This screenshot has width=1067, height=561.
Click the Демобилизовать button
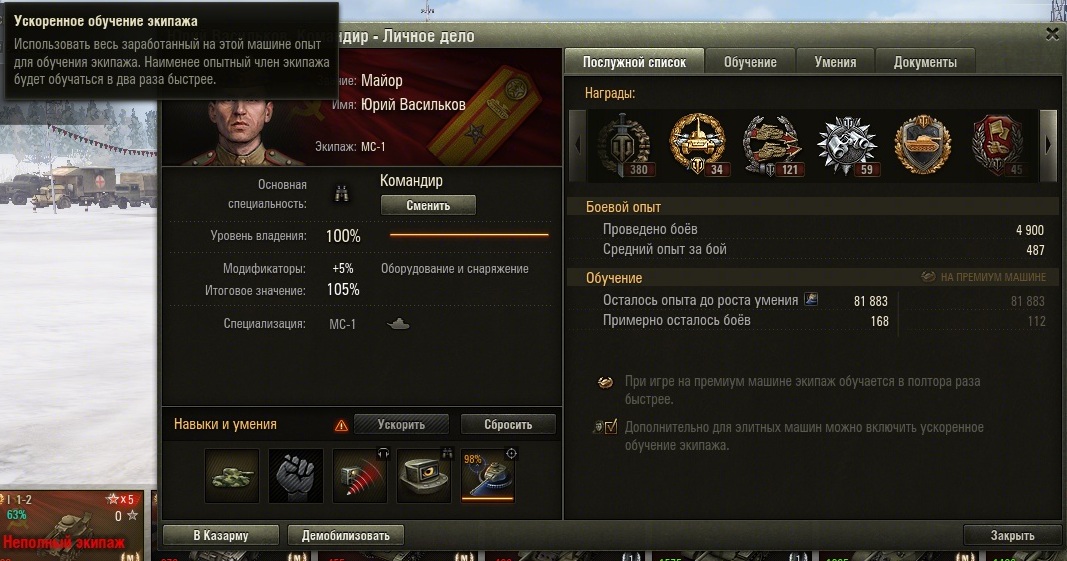coord(346,535)
